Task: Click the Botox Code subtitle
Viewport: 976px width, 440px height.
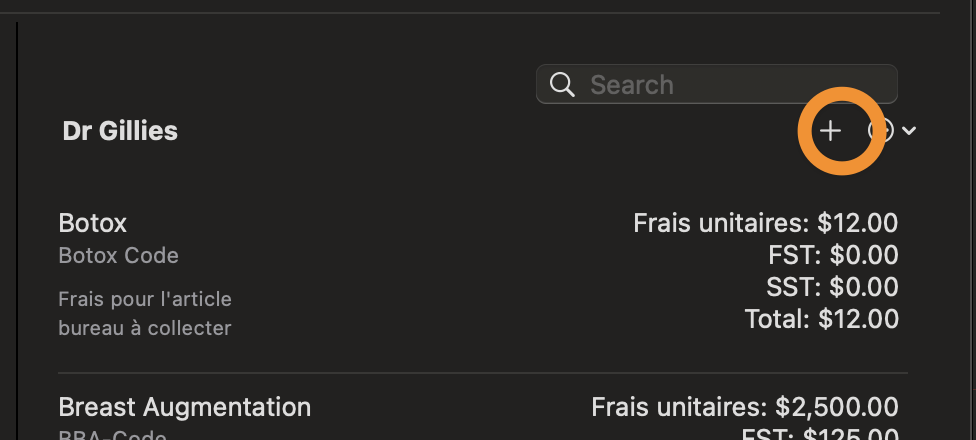Action: tap(118, 256)
